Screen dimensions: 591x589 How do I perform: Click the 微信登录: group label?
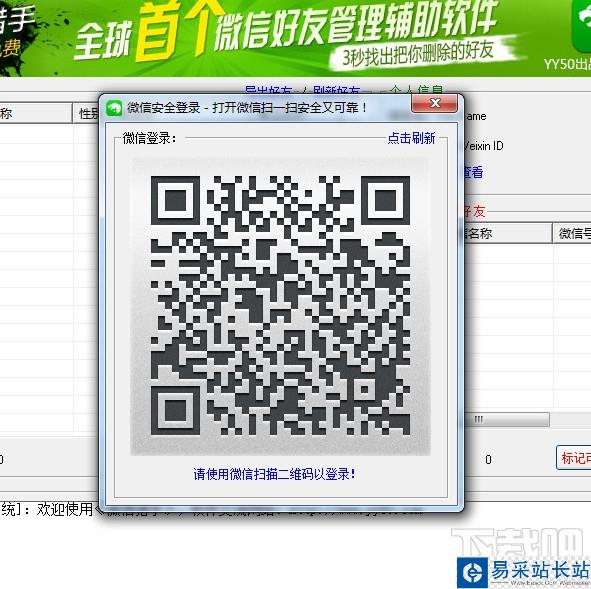coord(149,138)
